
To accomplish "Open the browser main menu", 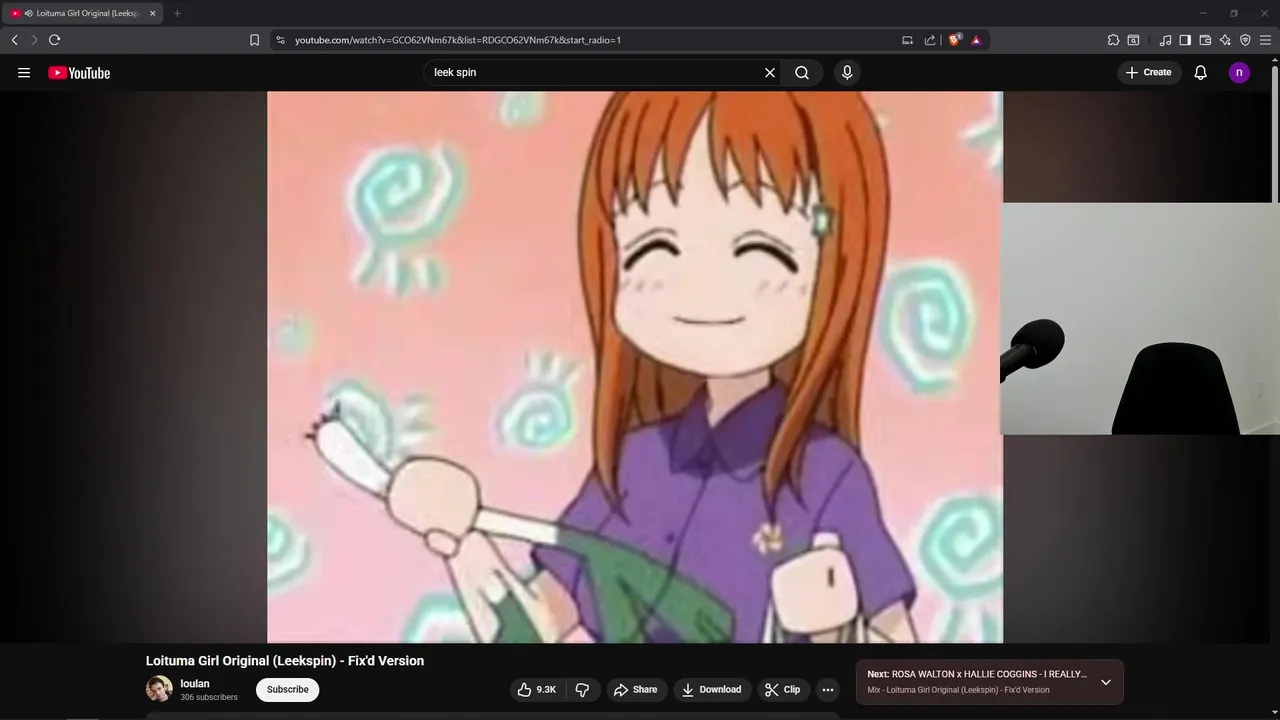I will pos(1265,40).
